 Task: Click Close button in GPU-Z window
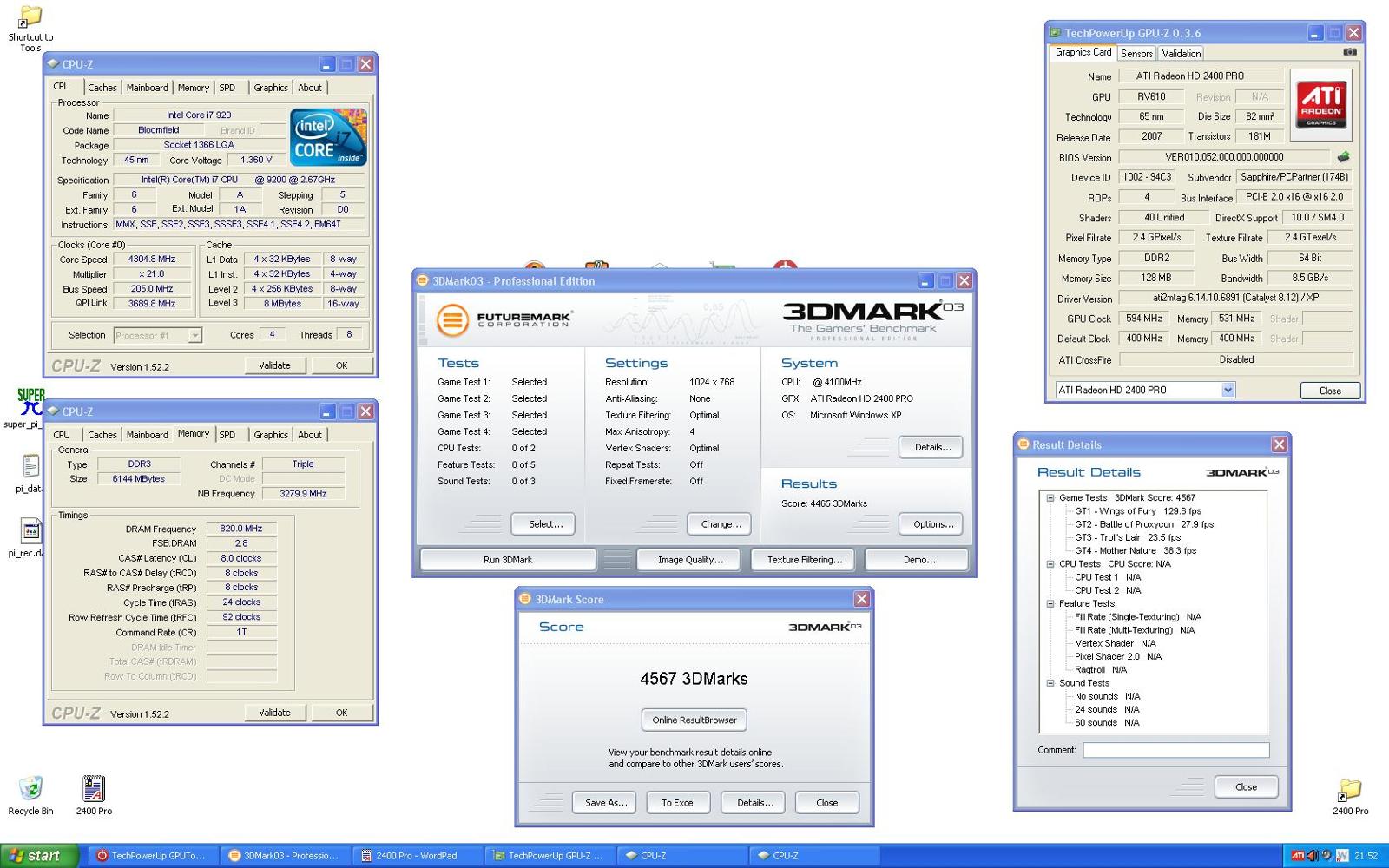(1330, 391)
